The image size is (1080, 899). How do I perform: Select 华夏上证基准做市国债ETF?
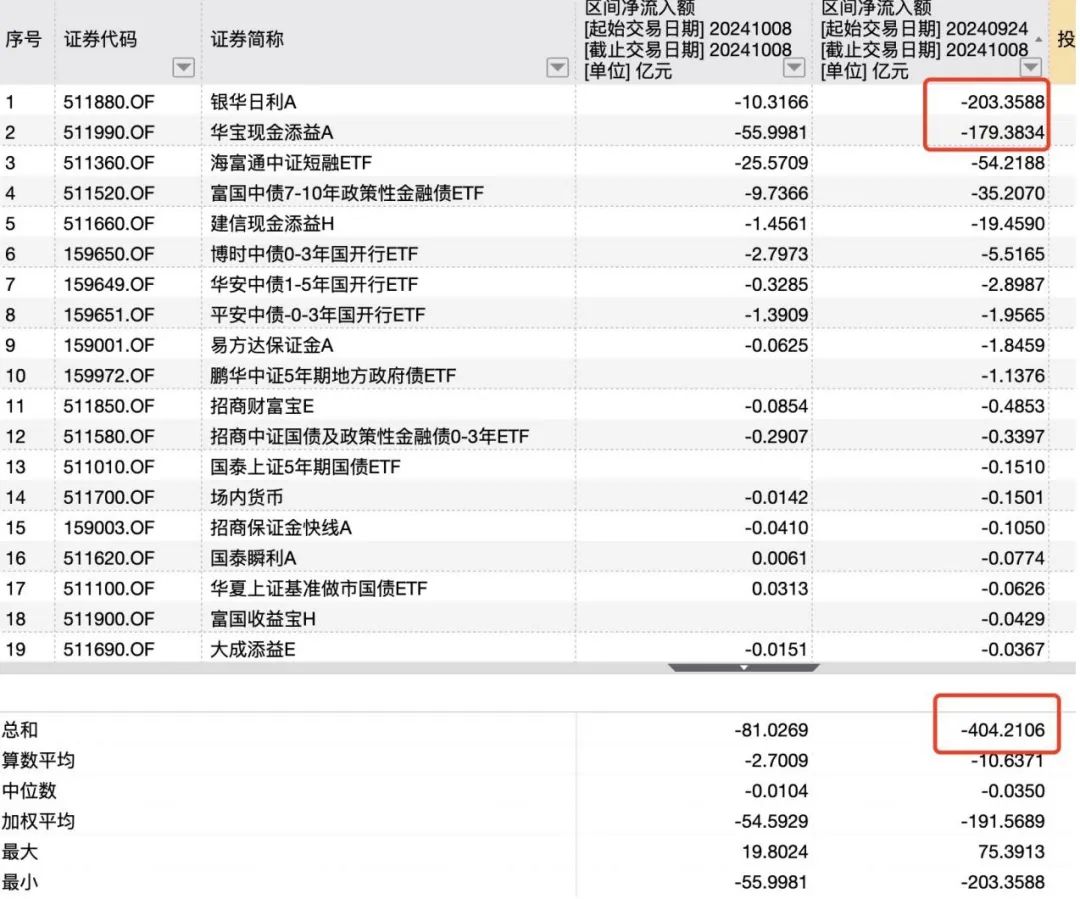tap(525, 588)
